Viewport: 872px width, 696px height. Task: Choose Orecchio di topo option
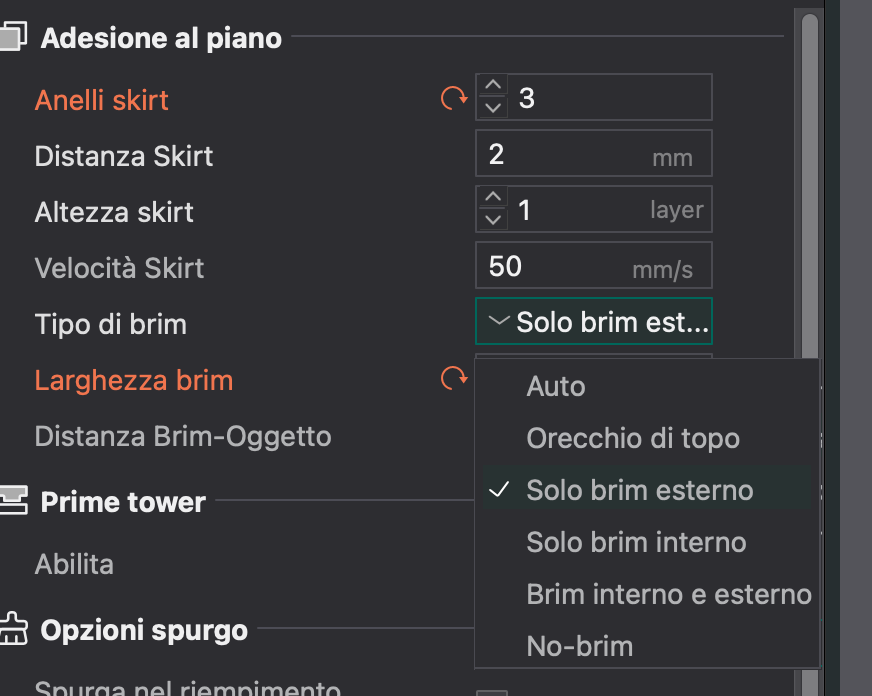[633, 438]
